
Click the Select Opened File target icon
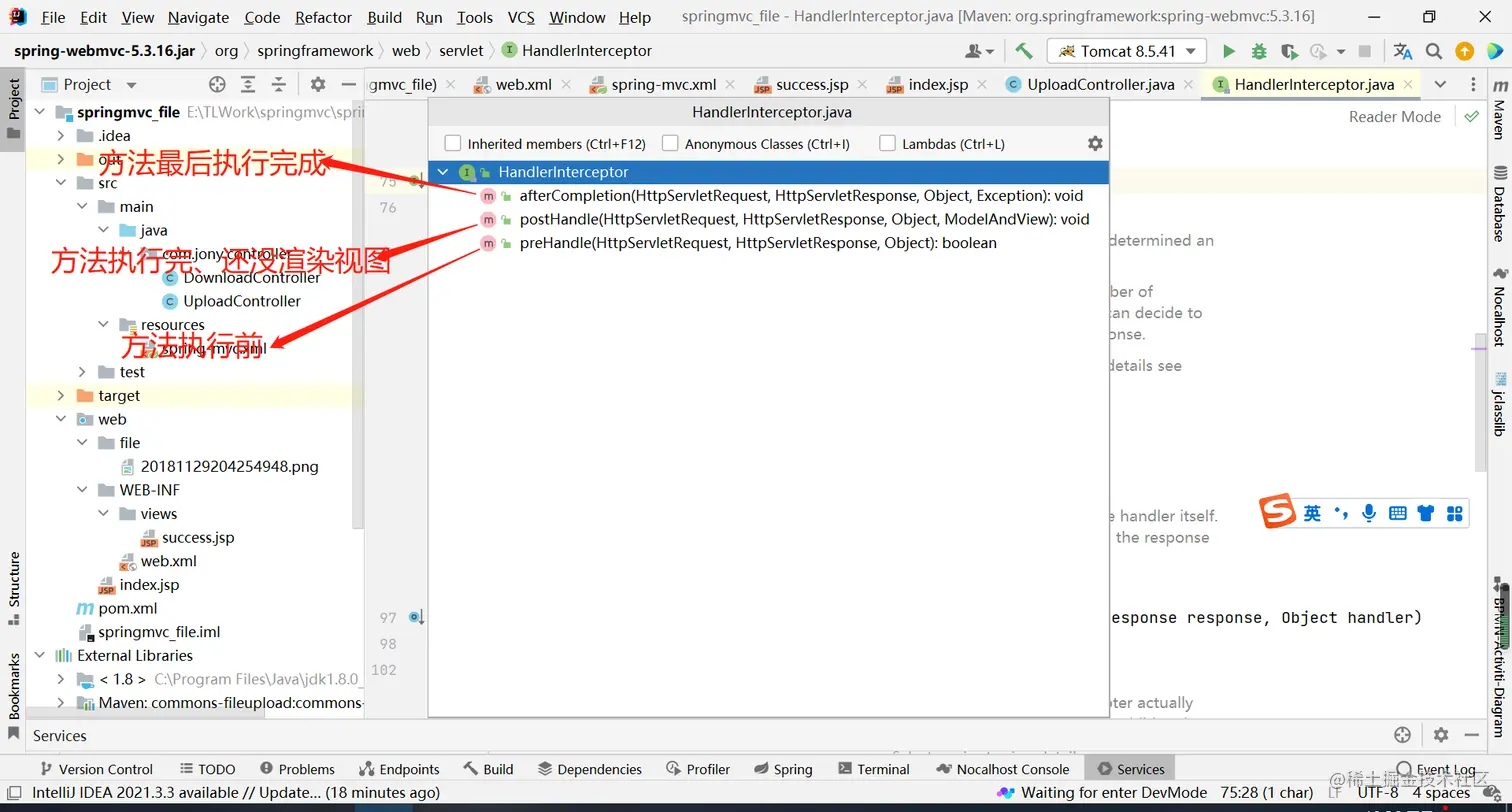click(217, 85)
